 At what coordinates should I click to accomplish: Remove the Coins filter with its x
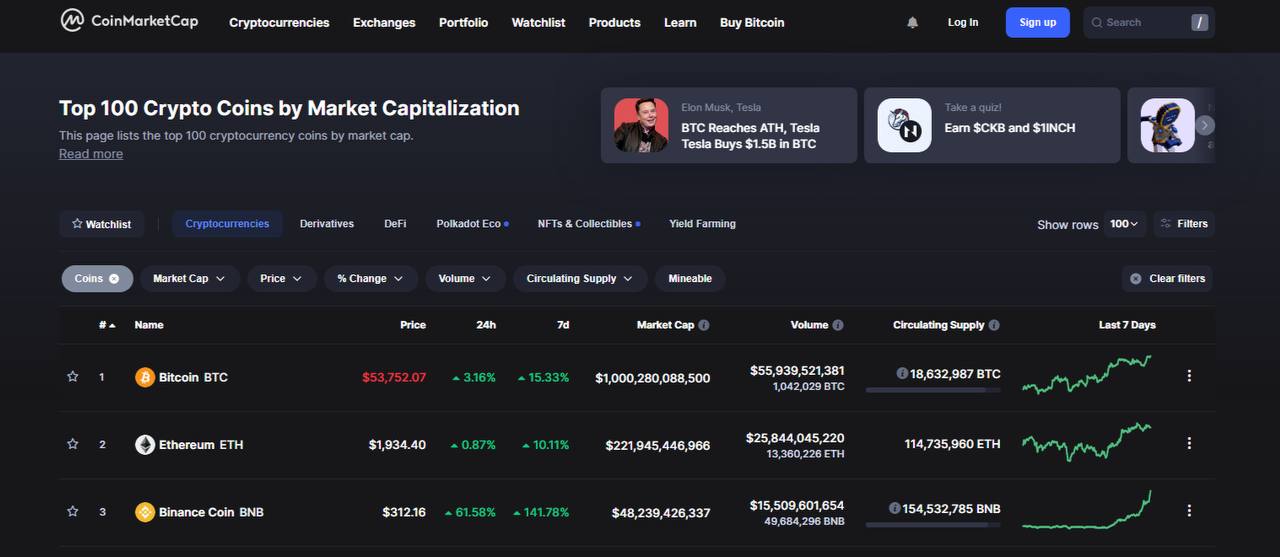pos(114,279)
